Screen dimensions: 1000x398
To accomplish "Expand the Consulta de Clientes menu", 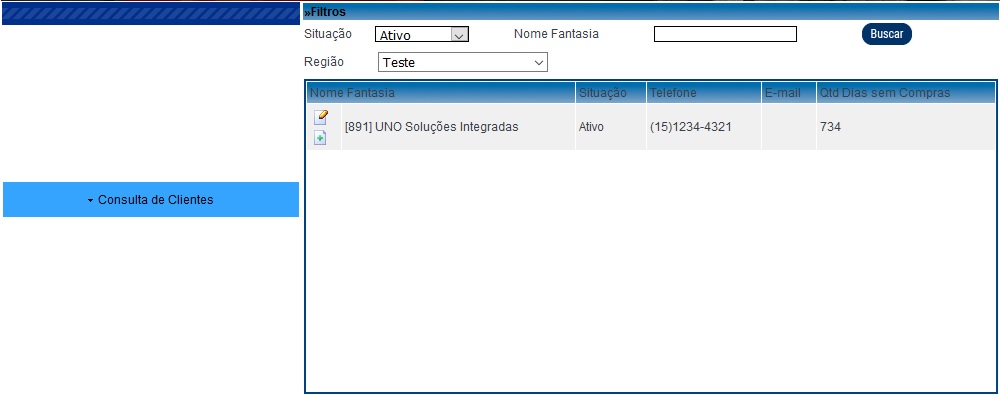I will (151, 200).
